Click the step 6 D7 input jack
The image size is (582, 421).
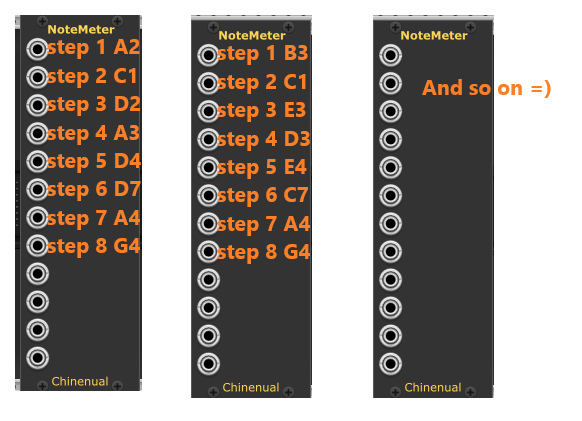pyautogui.click(x=37, y=189)
